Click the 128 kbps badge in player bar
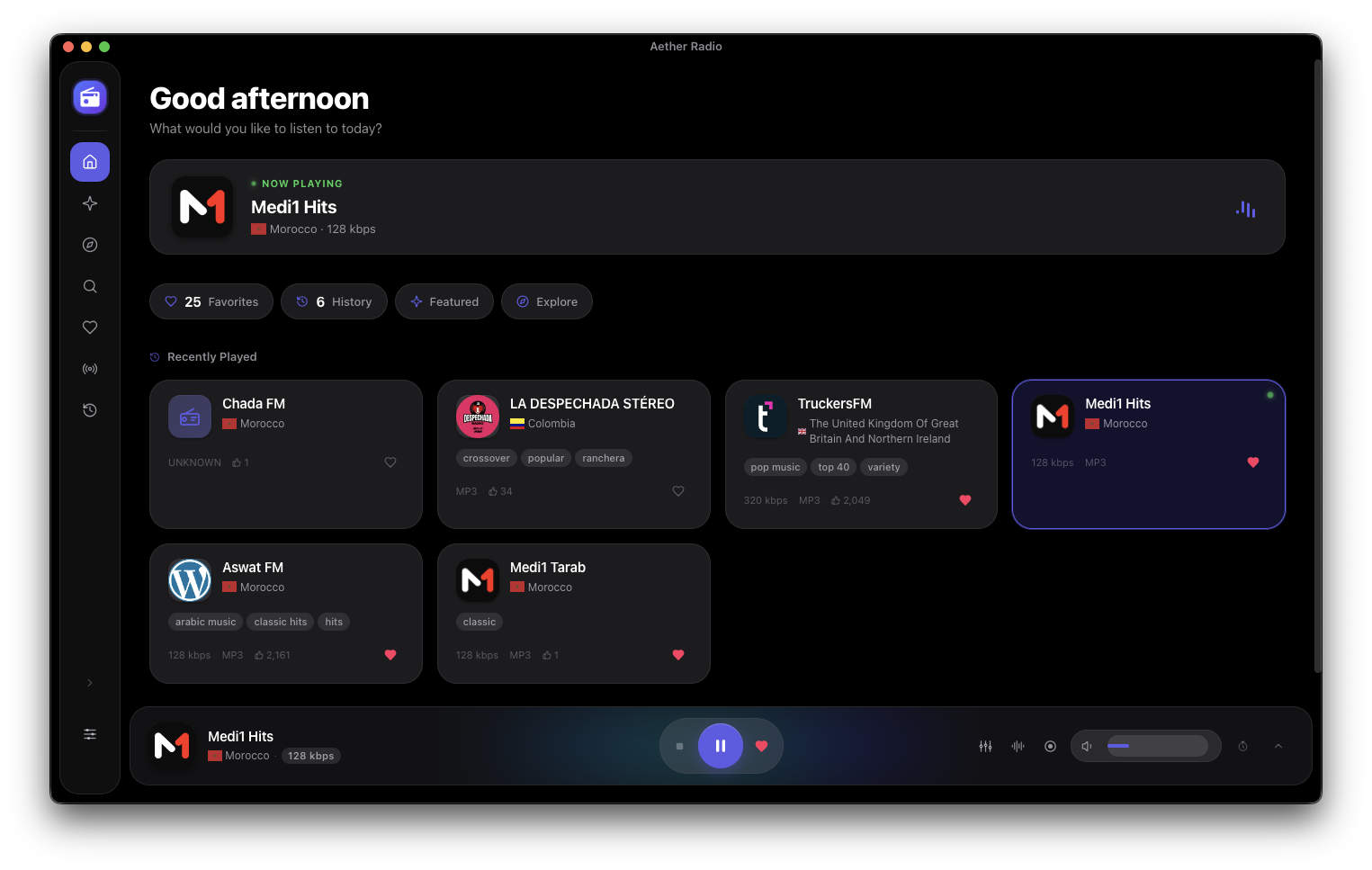Viewport: 1372px width, 870px height. (x=311, y=756)
